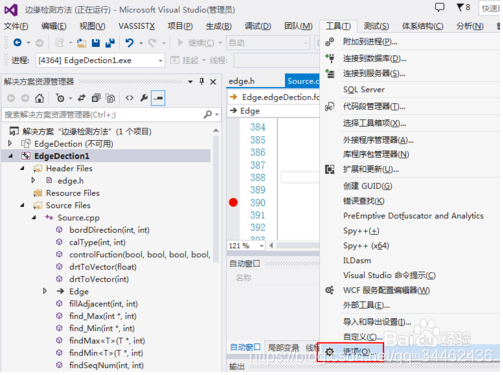The image size is (503, 375).
Task: Click the editor horizontal scroll-left arrow
Action: (271, 246)
